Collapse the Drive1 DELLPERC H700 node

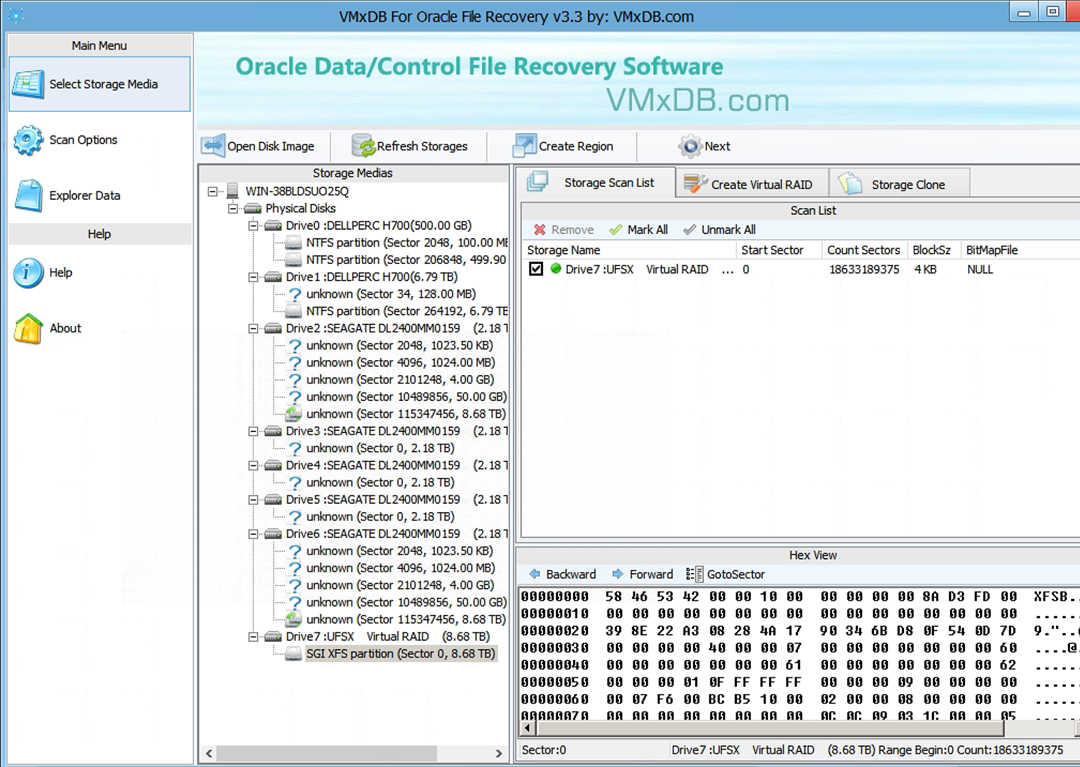pyautogui.click(x=253, y=277)
